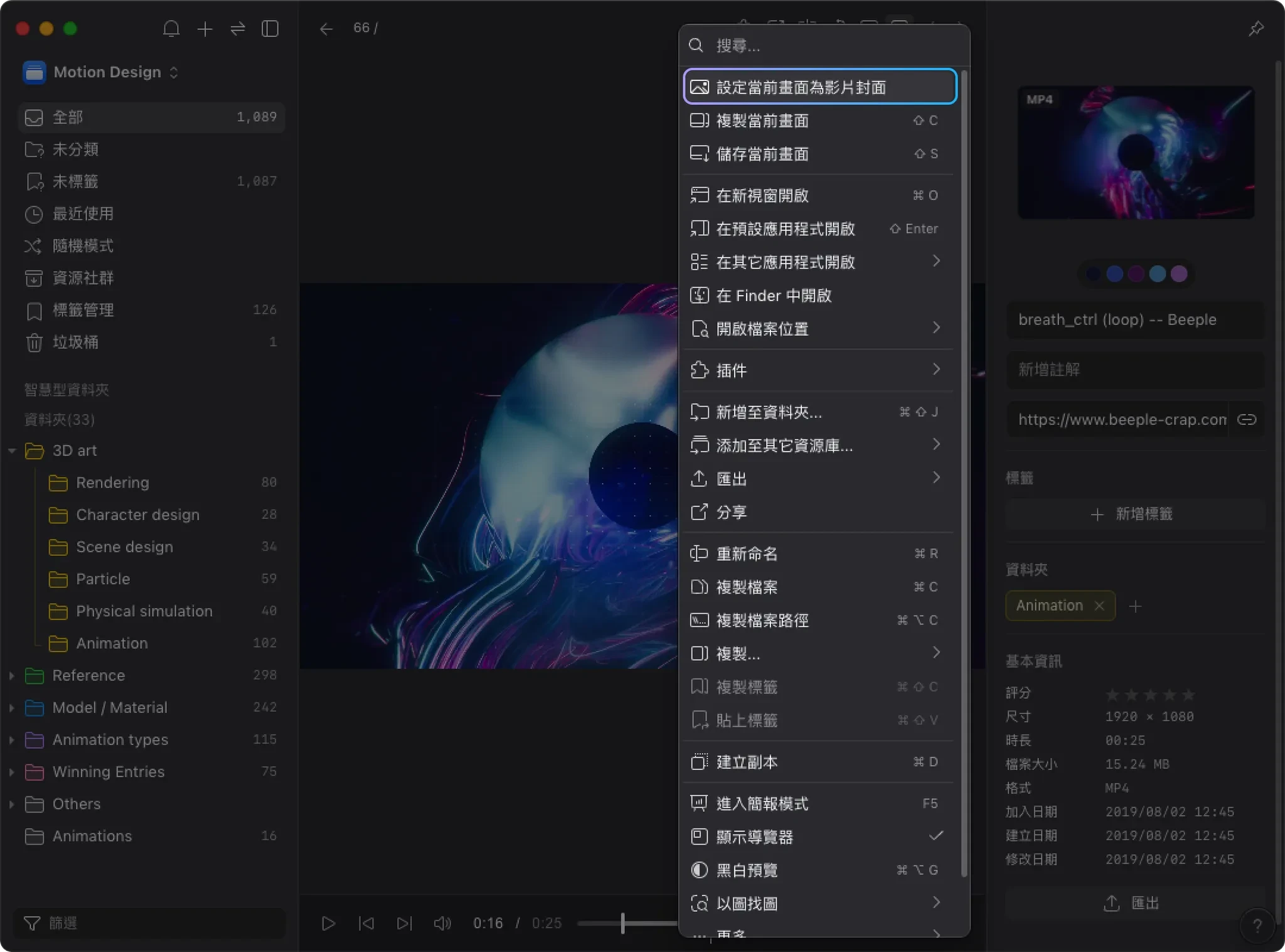Open 標籤管理 tag management
Viewport: 1285px width, 952px height.
tap(151, 310)
